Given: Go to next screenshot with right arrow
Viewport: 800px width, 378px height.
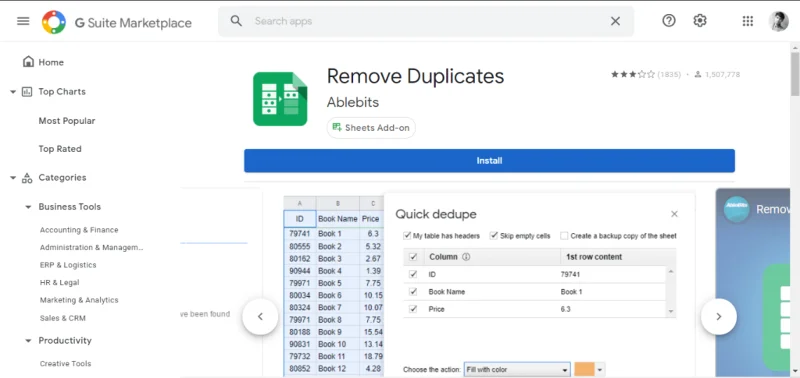Looking at the screenshot, I should [718, 316].
